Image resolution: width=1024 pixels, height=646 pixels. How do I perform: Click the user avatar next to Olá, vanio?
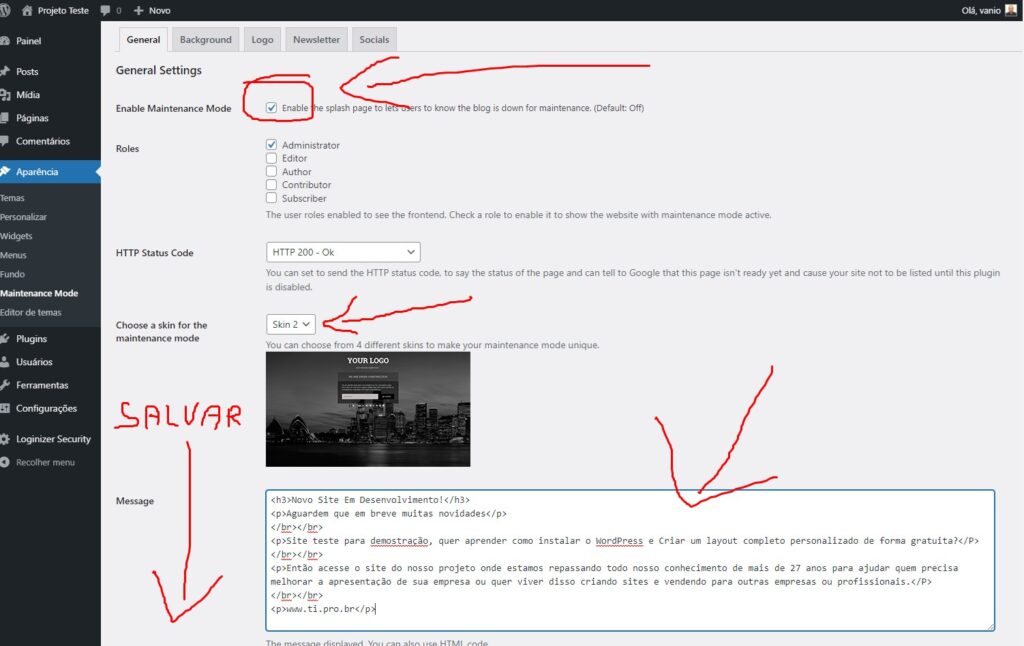[1010, 10]
